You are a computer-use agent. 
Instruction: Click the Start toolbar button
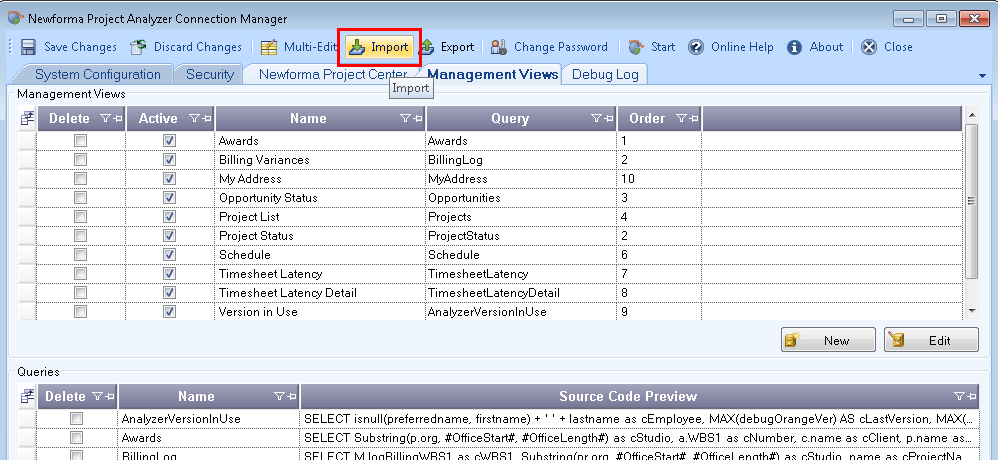[x=652, y=47]
